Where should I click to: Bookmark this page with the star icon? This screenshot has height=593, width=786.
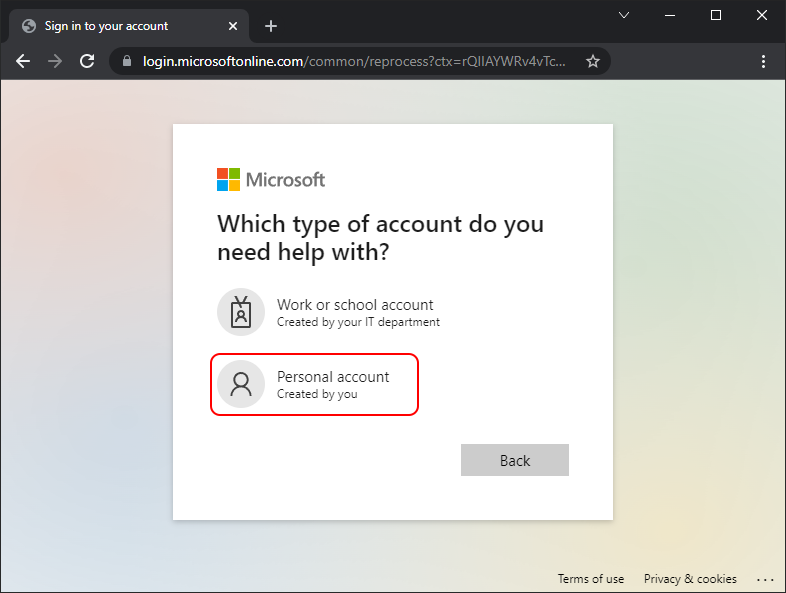pyautogui.click(x=592, y=61)
